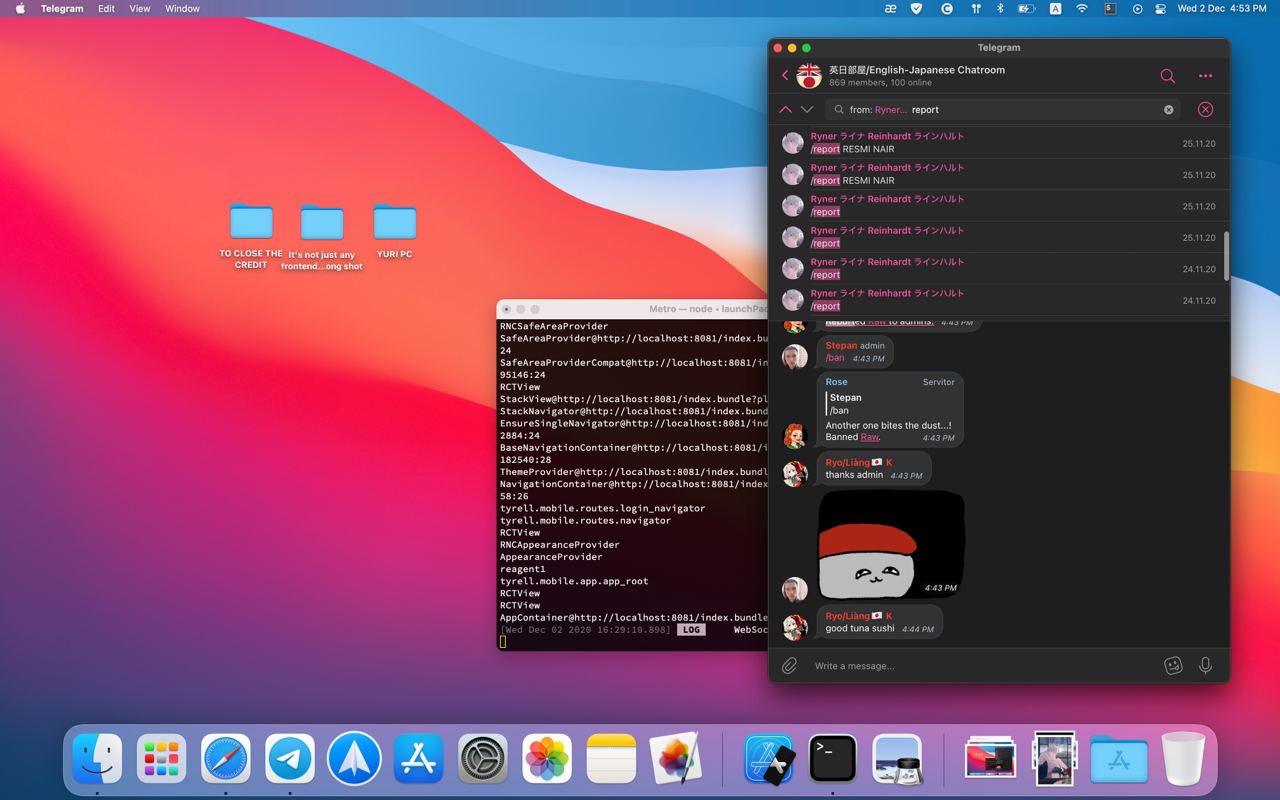The image size is (1280, 800).
Task: Open App Store from the Dock
Action: [418, 758]
